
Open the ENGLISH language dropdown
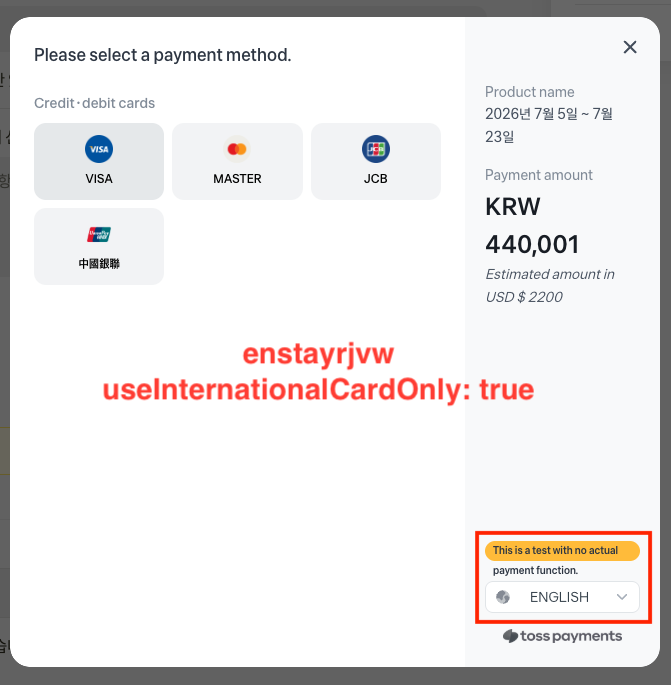(x=562, y=597)
